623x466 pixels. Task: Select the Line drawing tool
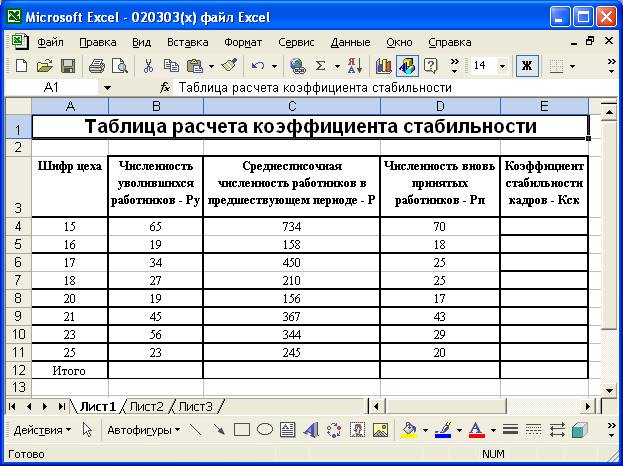tap(195, 429)
